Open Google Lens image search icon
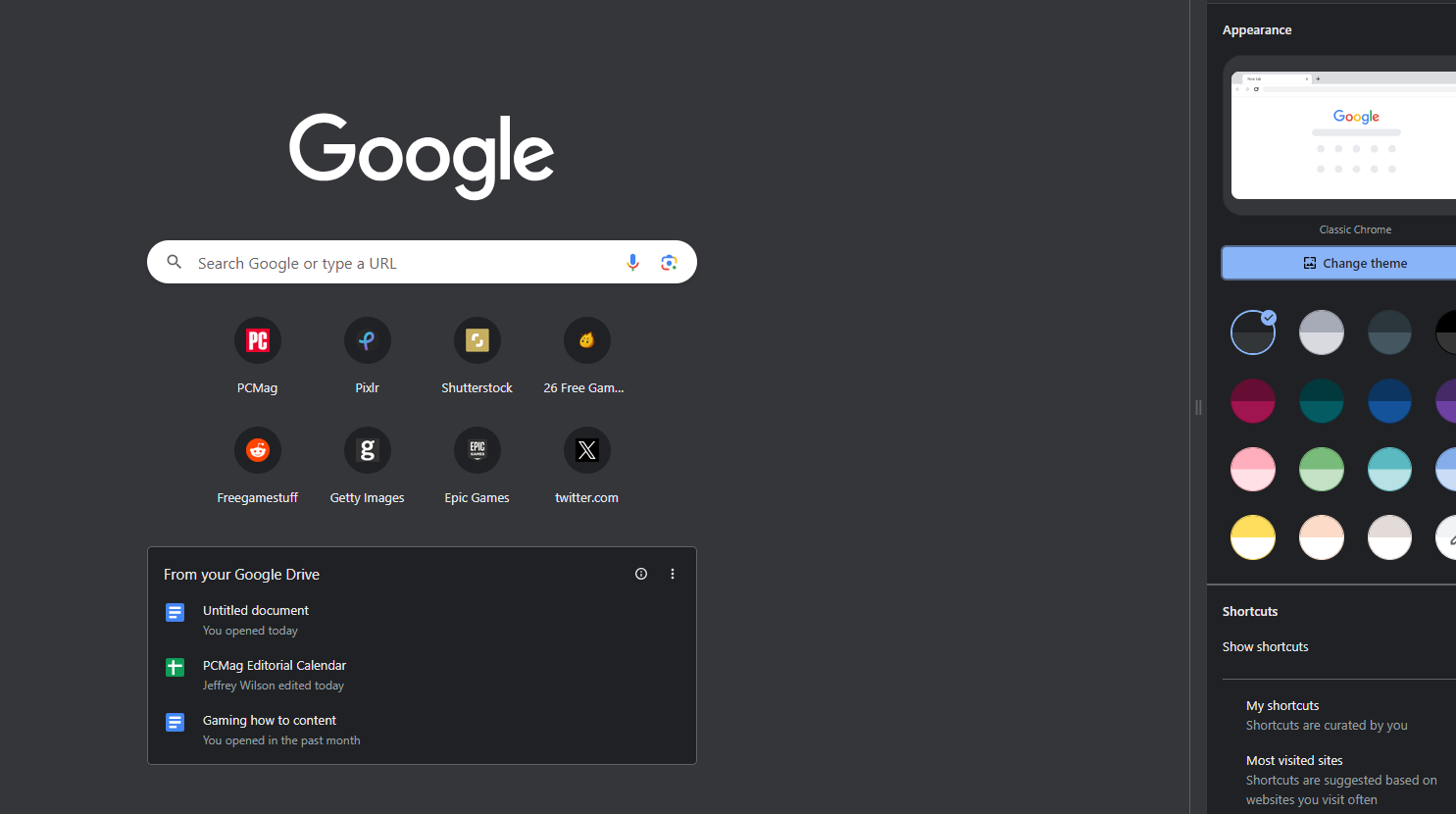1456x814 pixels. (x=669, y=263)
